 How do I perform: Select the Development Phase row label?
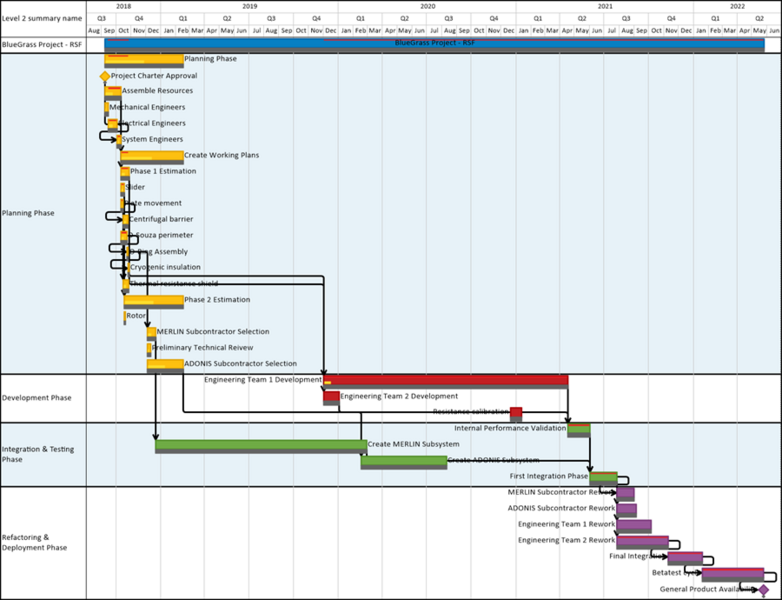[x=36, y=398]
